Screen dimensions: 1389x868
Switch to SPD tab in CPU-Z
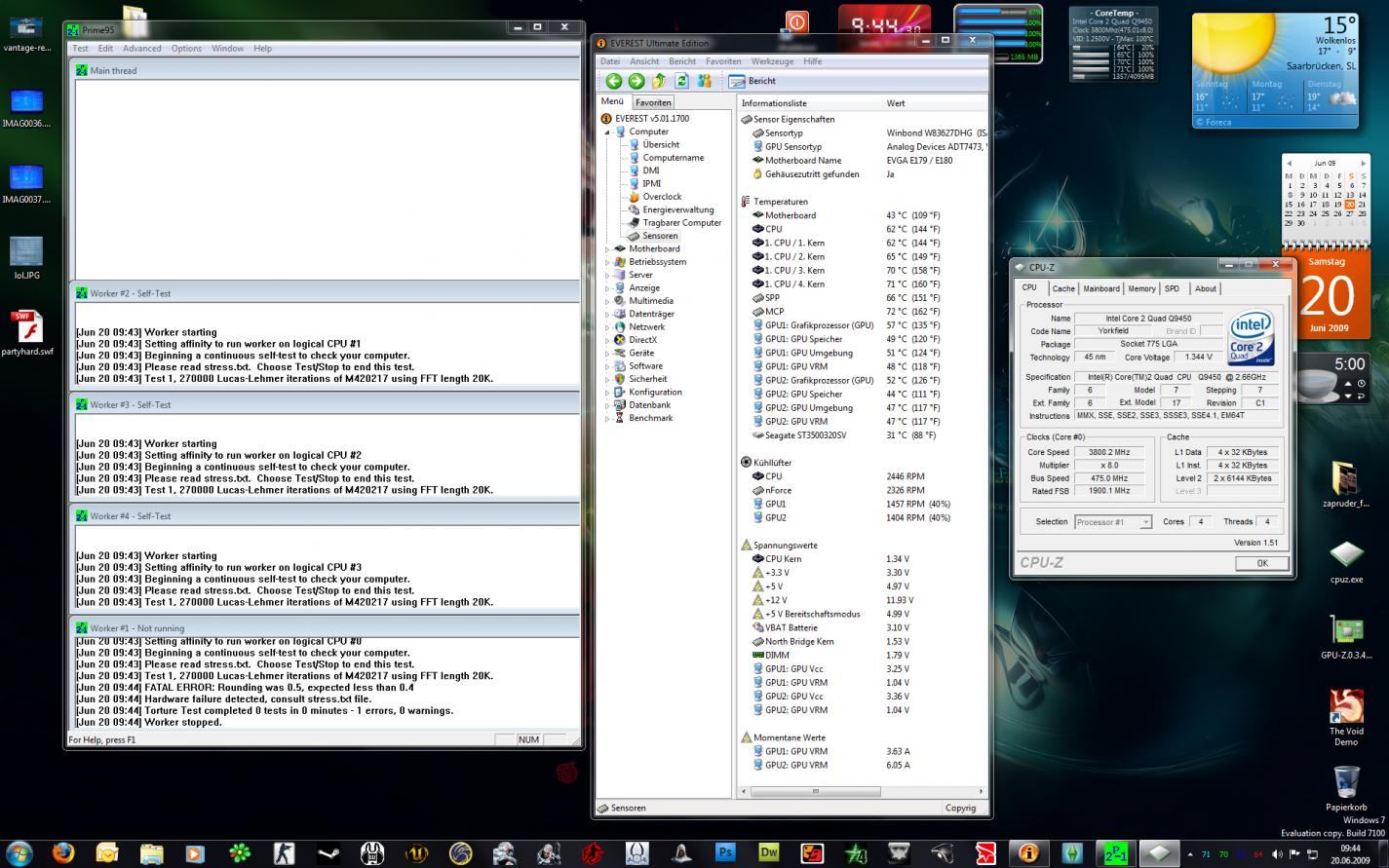tap(1172, 288)
